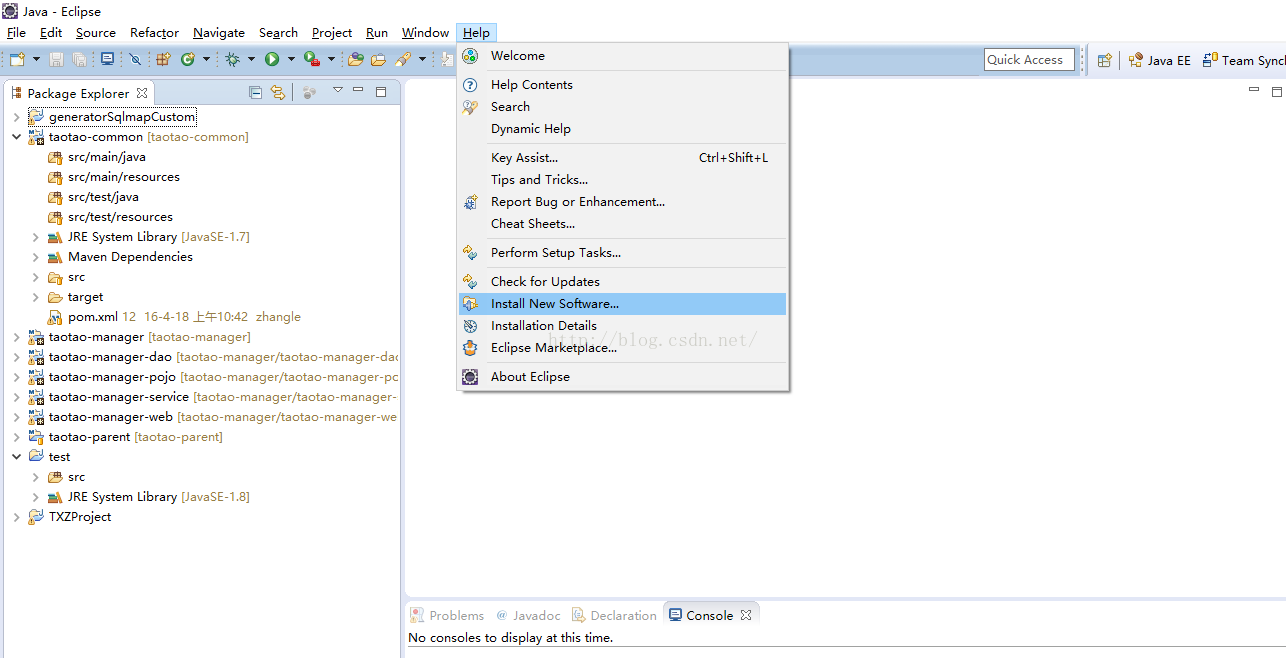Click the Save toolbar icon

click(57, 60)
